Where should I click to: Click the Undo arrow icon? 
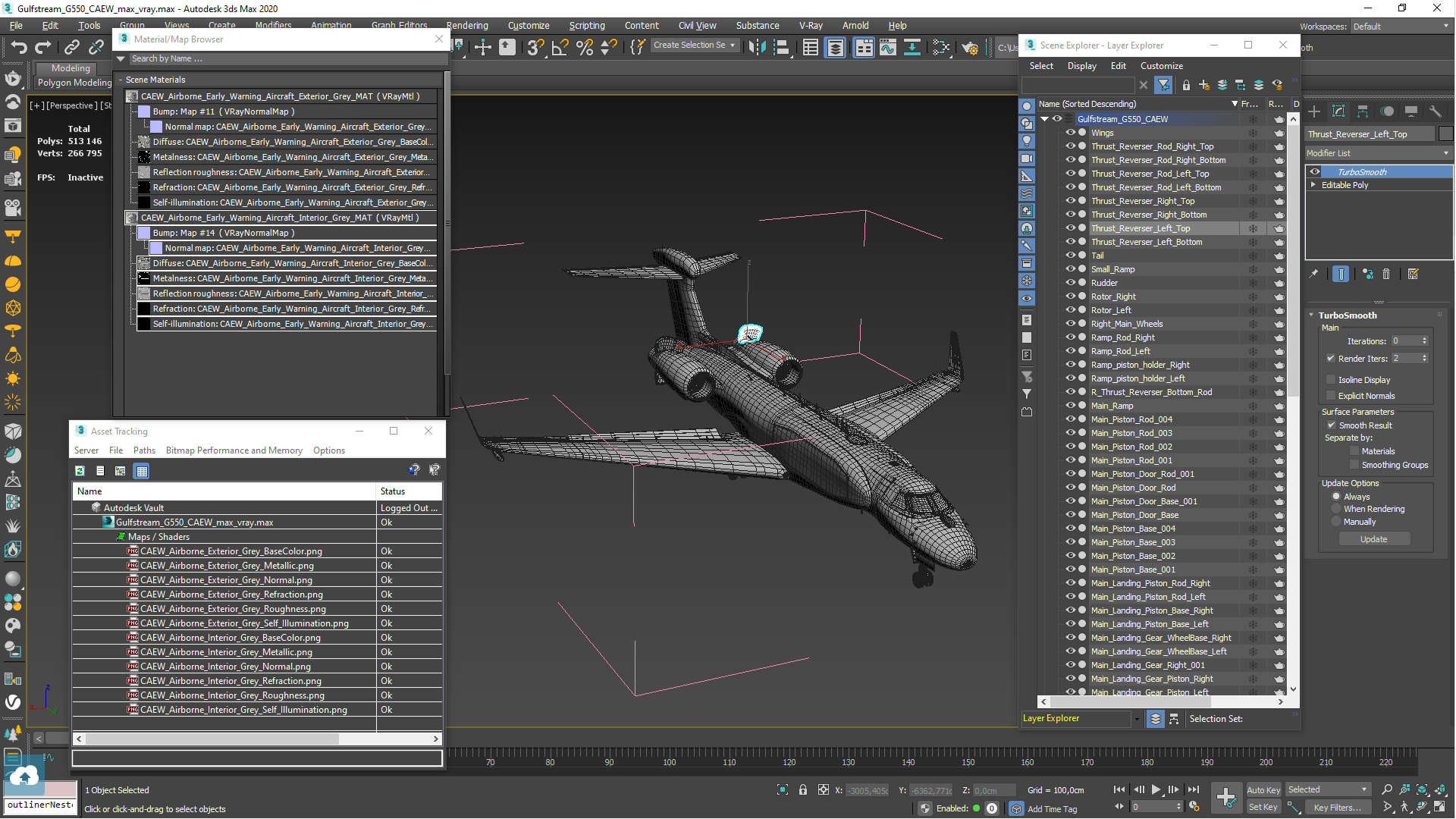tap(18, 48)
